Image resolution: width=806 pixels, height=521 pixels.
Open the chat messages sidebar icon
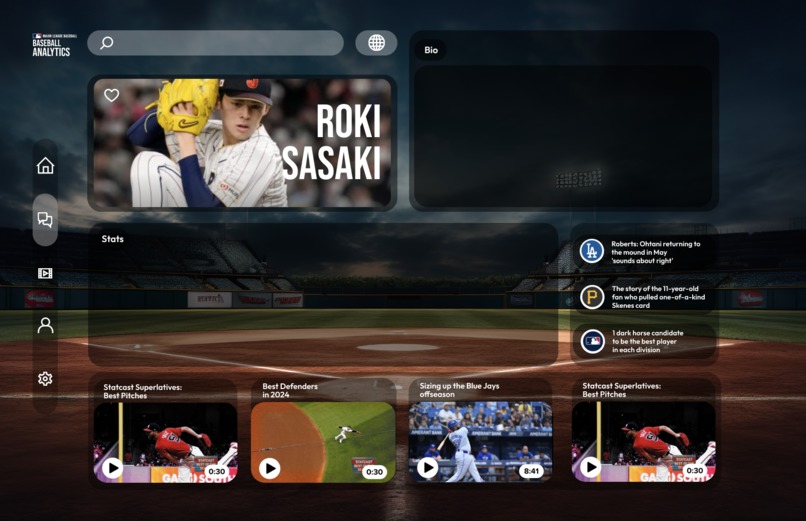pyautogui.click(x=45, y=220)
